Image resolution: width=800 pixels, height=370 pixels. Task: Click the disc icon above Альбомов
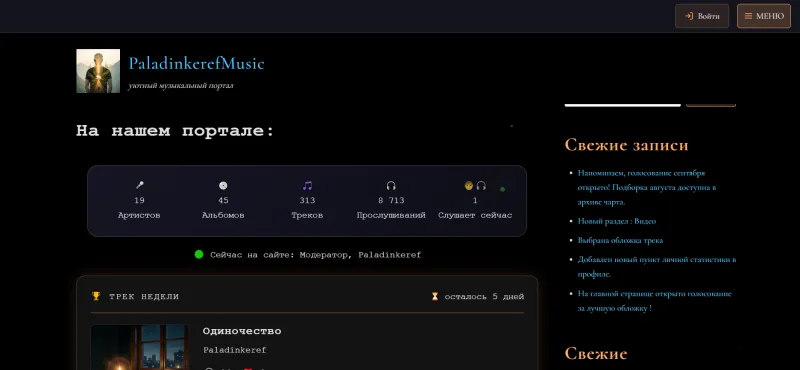point(223,185)
